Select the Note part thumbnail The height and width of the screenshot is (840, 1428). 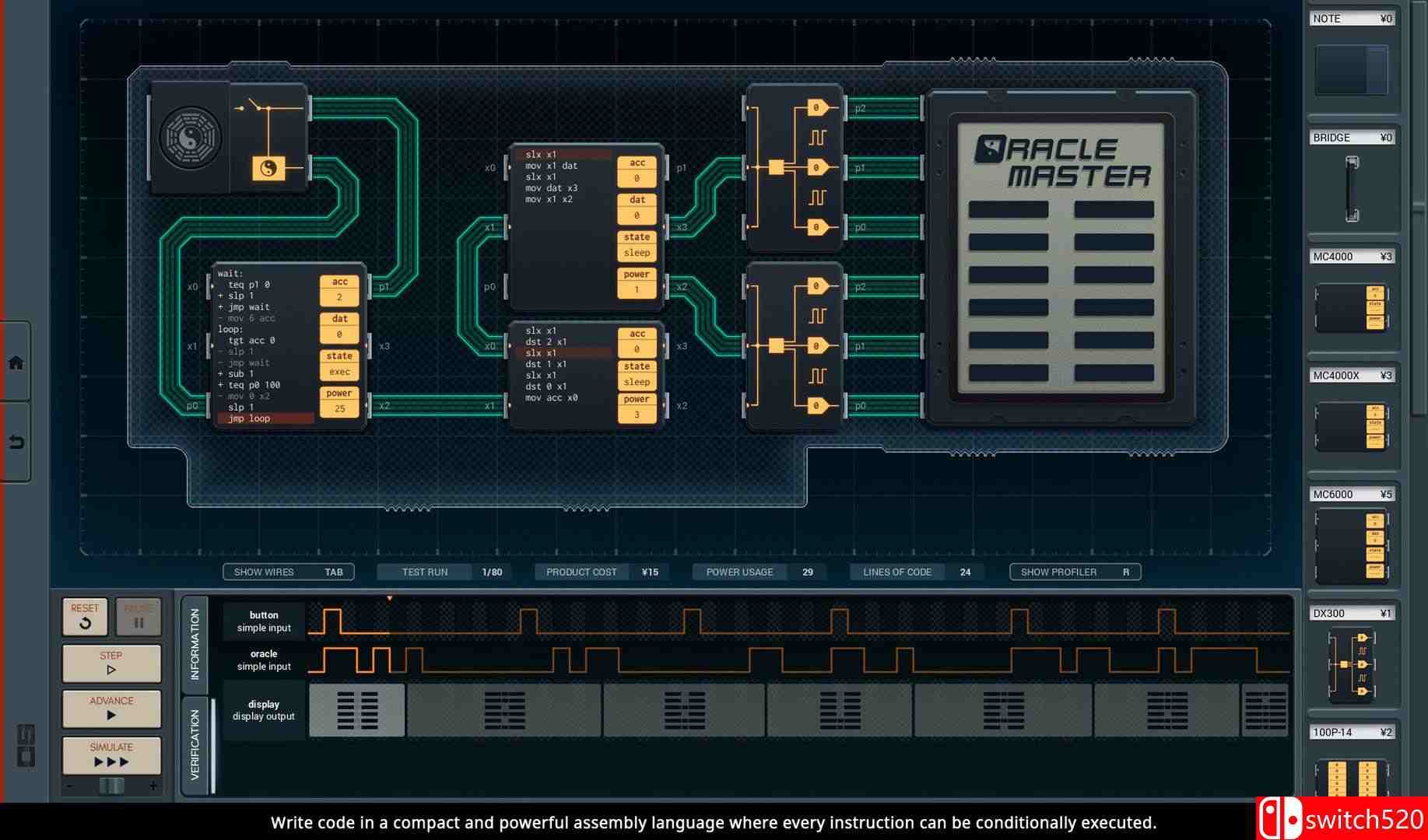tap(1352, 70)
